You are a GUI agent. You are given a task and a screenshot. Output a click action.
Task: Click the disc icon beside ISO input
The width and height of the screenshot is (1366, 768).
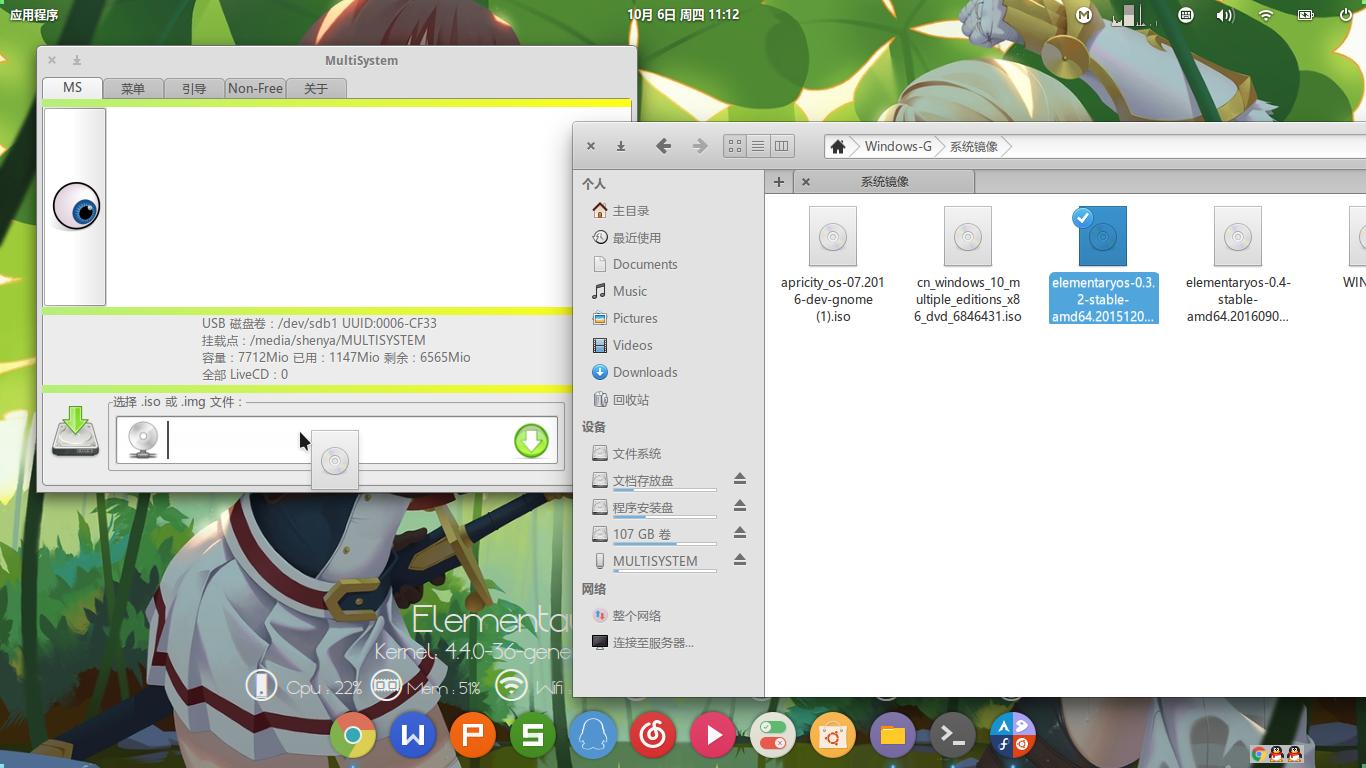(x=143, y=440)
